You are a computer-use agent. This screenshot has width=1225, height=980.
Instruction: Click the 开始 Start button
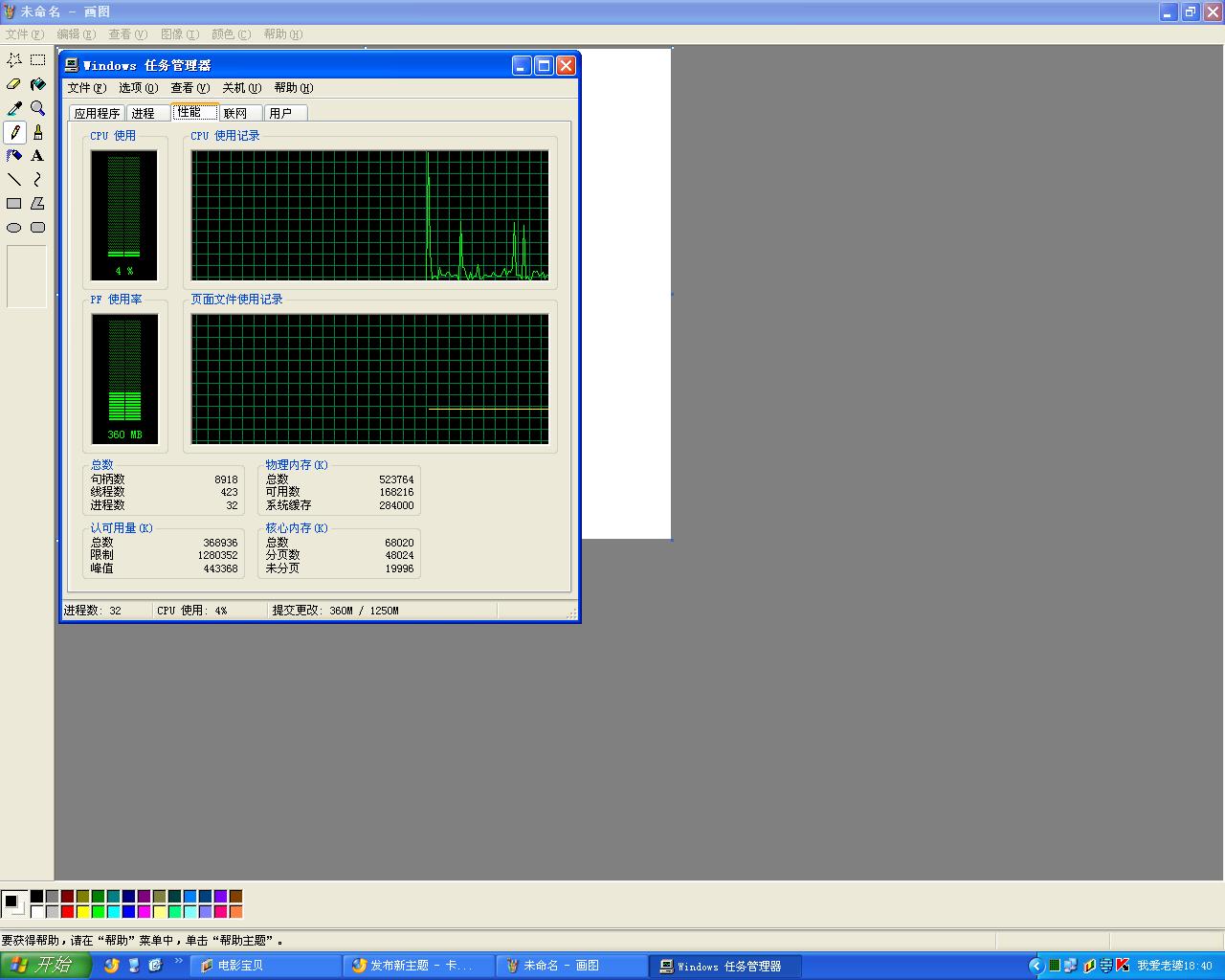click(46, 966)
